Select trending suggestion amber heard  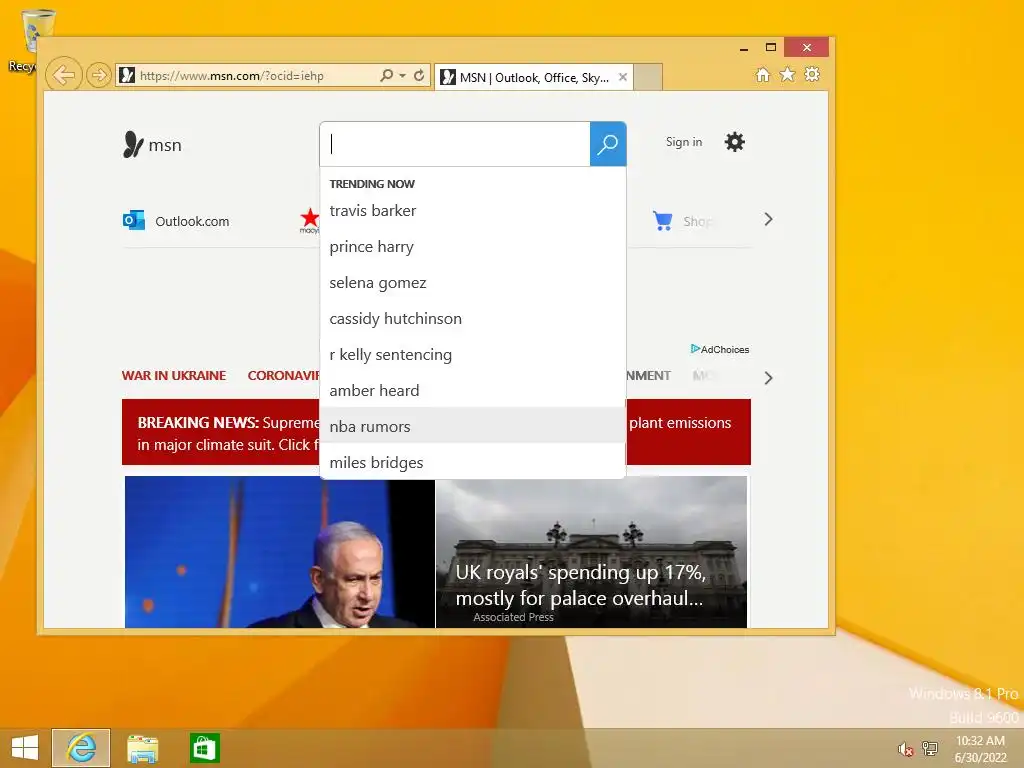point(473,390)
